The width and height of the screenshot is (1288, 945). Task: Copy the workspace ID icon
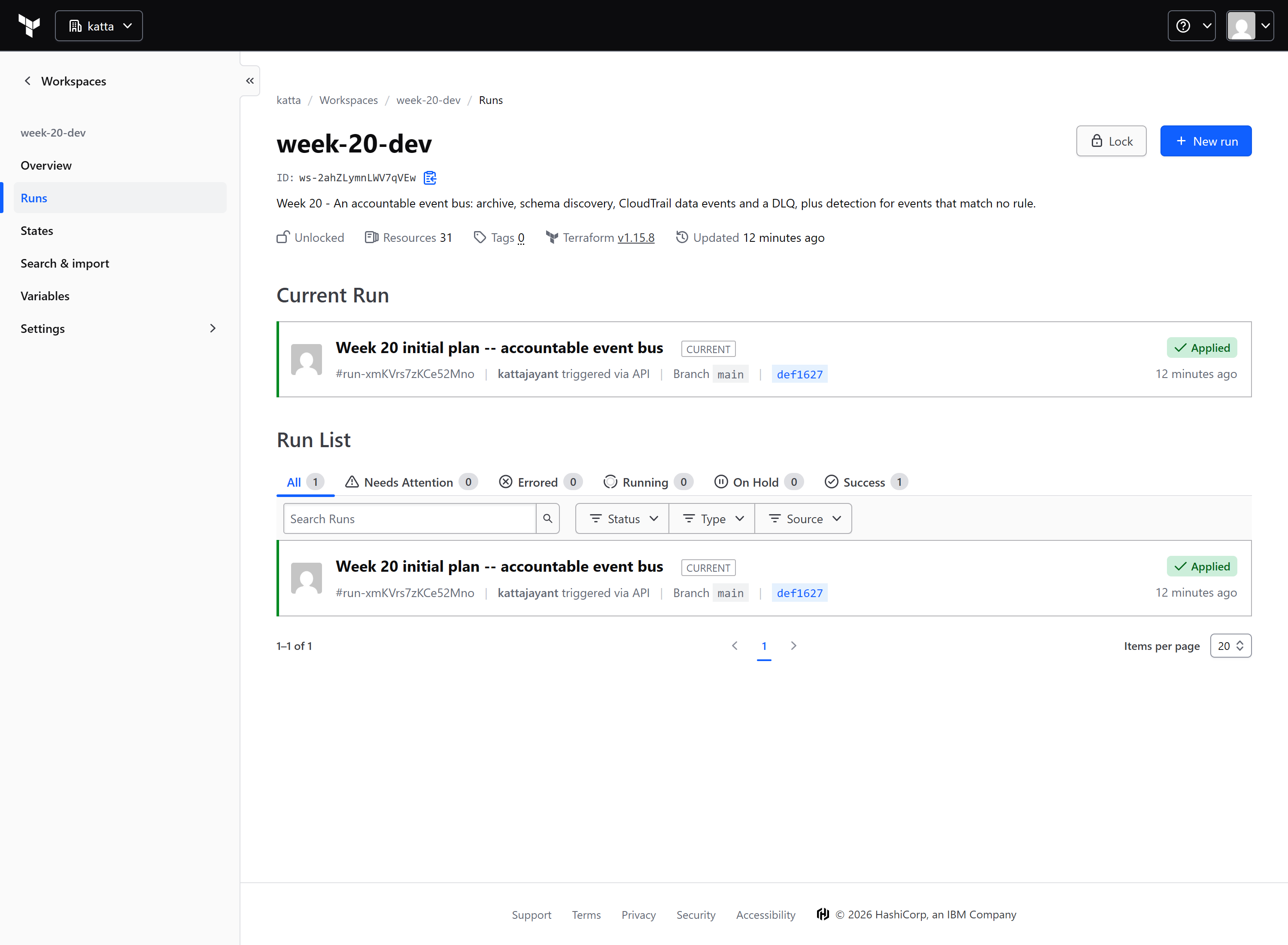[x=430, y=178]
